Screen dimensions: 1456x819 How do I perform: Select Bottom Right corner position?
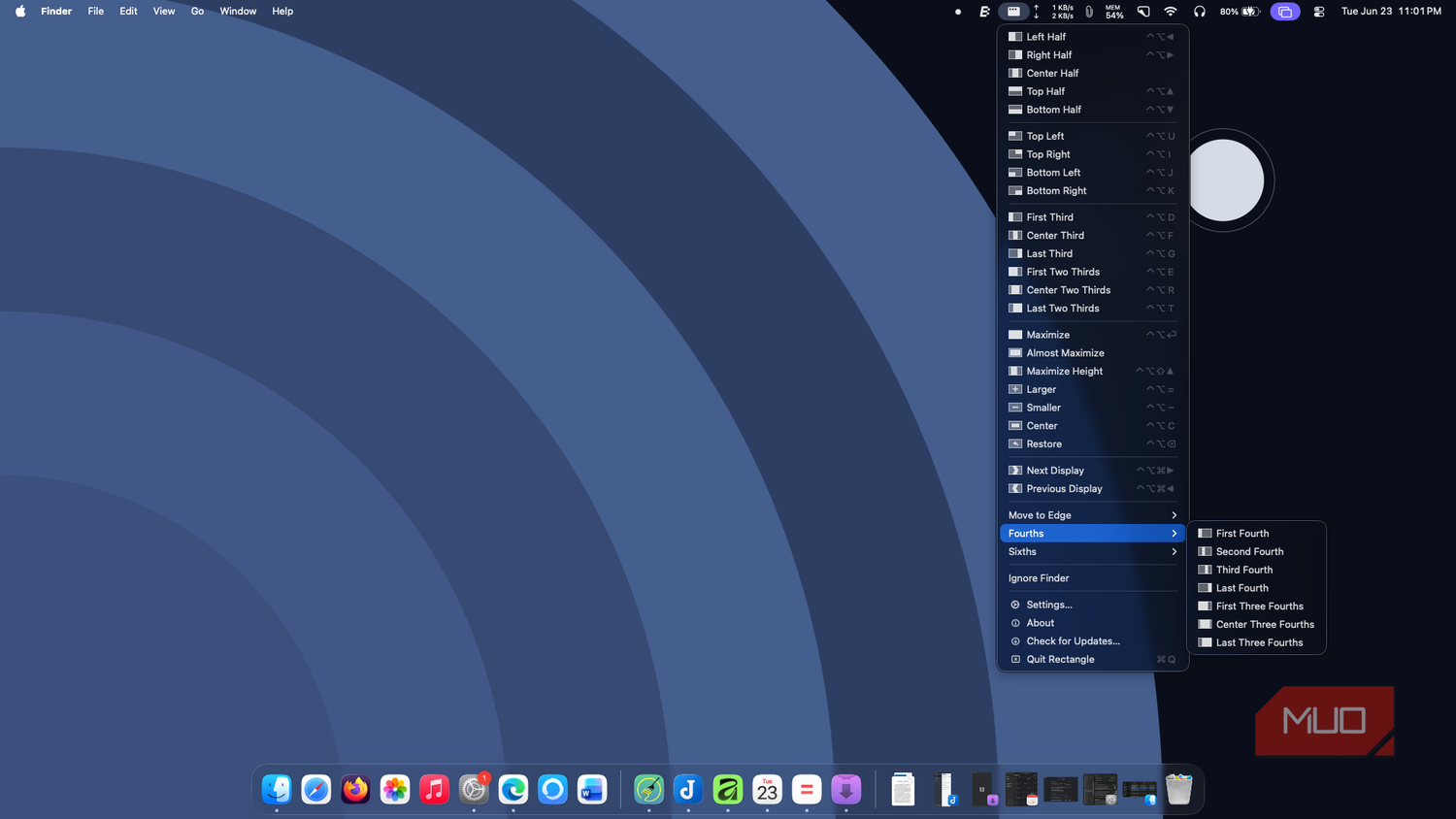click(x=1093, y=191)
